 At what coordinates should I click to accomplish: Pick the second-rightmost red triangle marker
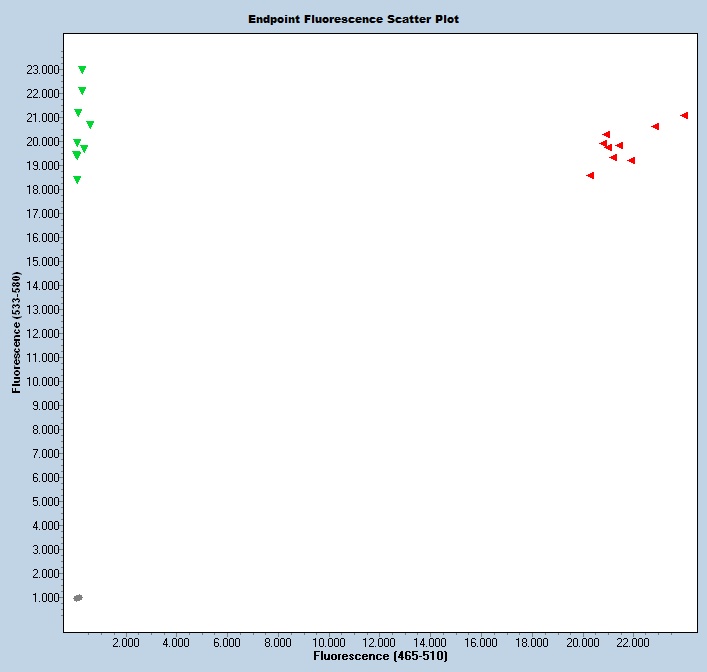pos(655,126)
